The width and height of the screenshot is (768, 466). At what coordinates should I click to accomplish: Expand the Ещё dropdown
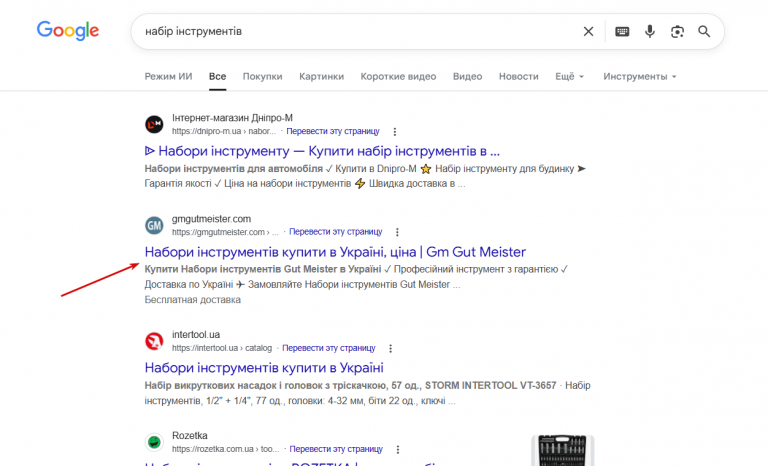point(569,76)
